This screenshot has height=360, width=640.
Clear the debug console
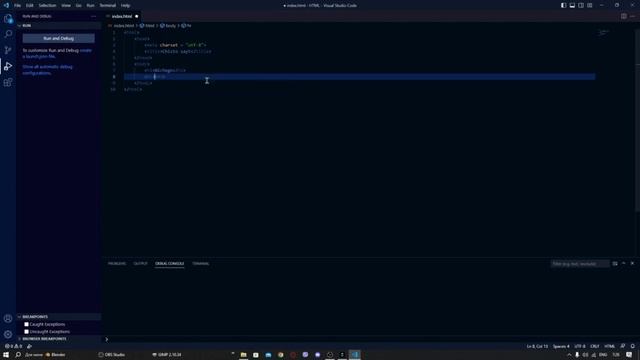615,264
